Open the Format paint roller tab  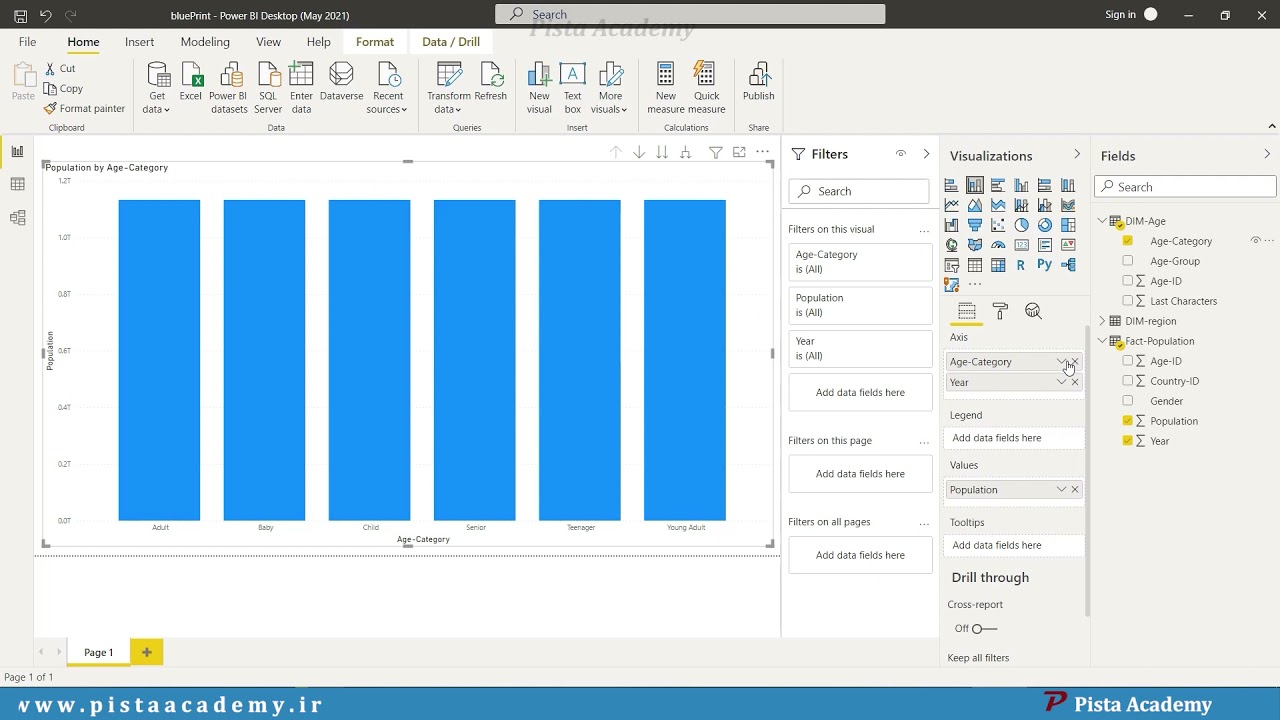pos(1000,311)
